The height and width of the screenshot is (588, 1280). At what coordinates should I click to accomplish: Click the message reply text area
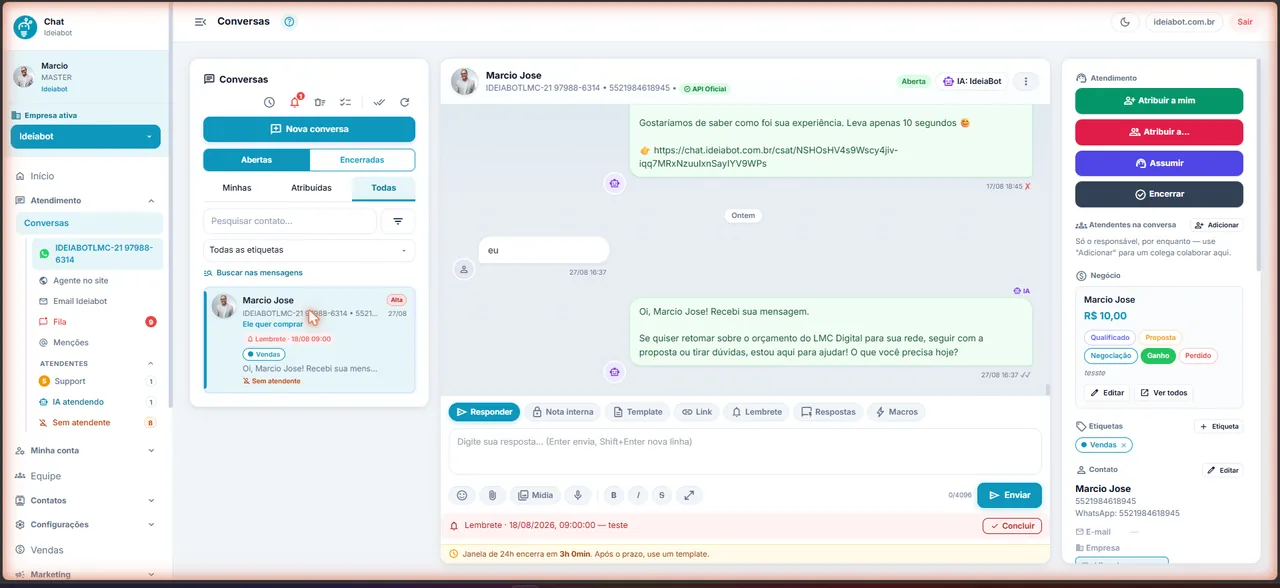point(746,453)
